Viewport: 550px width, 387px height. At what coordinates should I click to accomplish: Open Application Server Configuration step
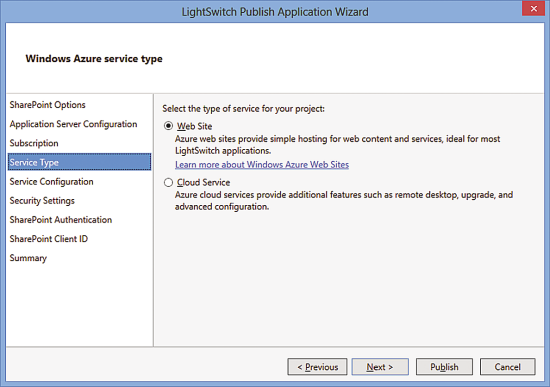[x=73, y=124]
